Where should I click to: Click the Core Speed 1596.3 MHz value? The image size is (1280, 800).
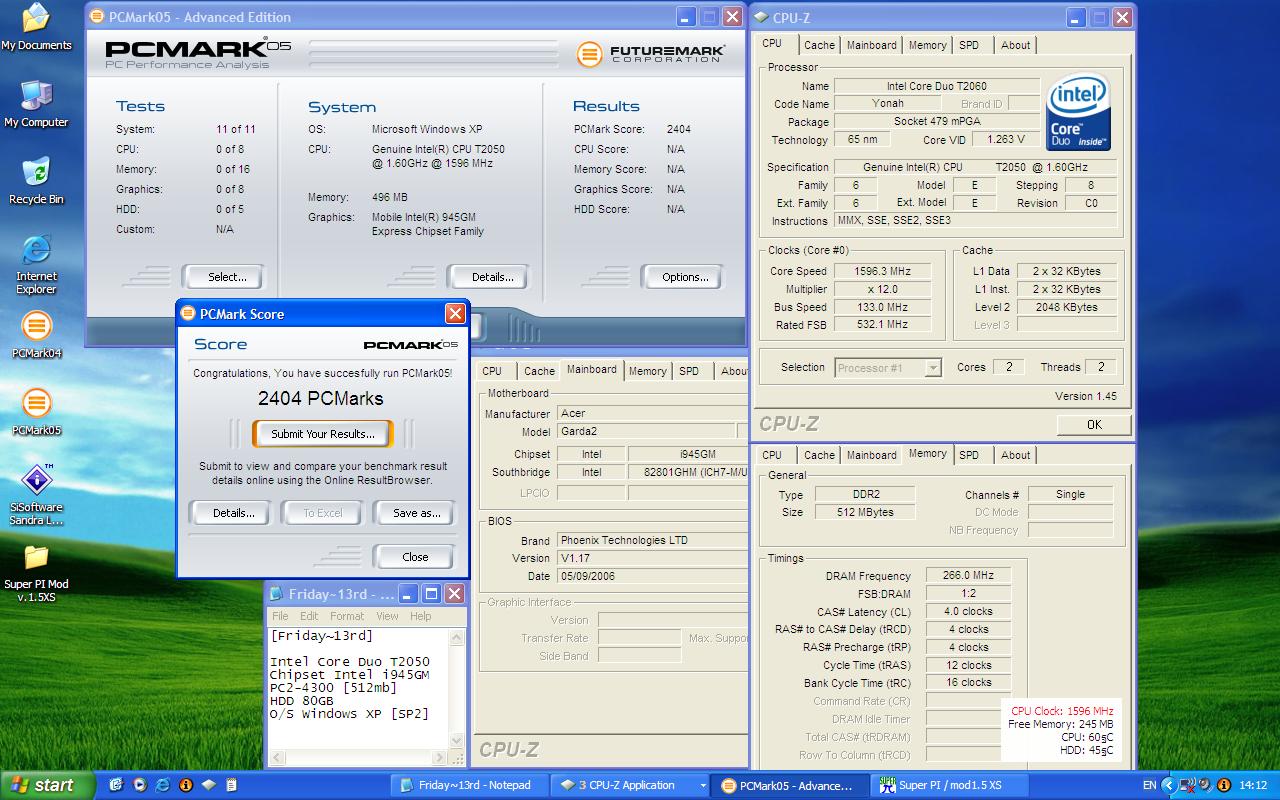coord(882,271)
